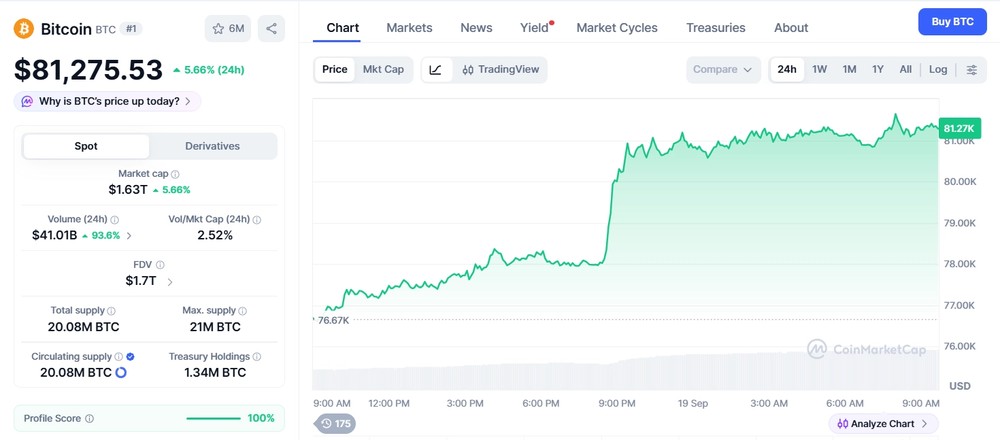1000x440 pixels.
Task: Click Market cap info icon
Action: [x=175, y=174]
